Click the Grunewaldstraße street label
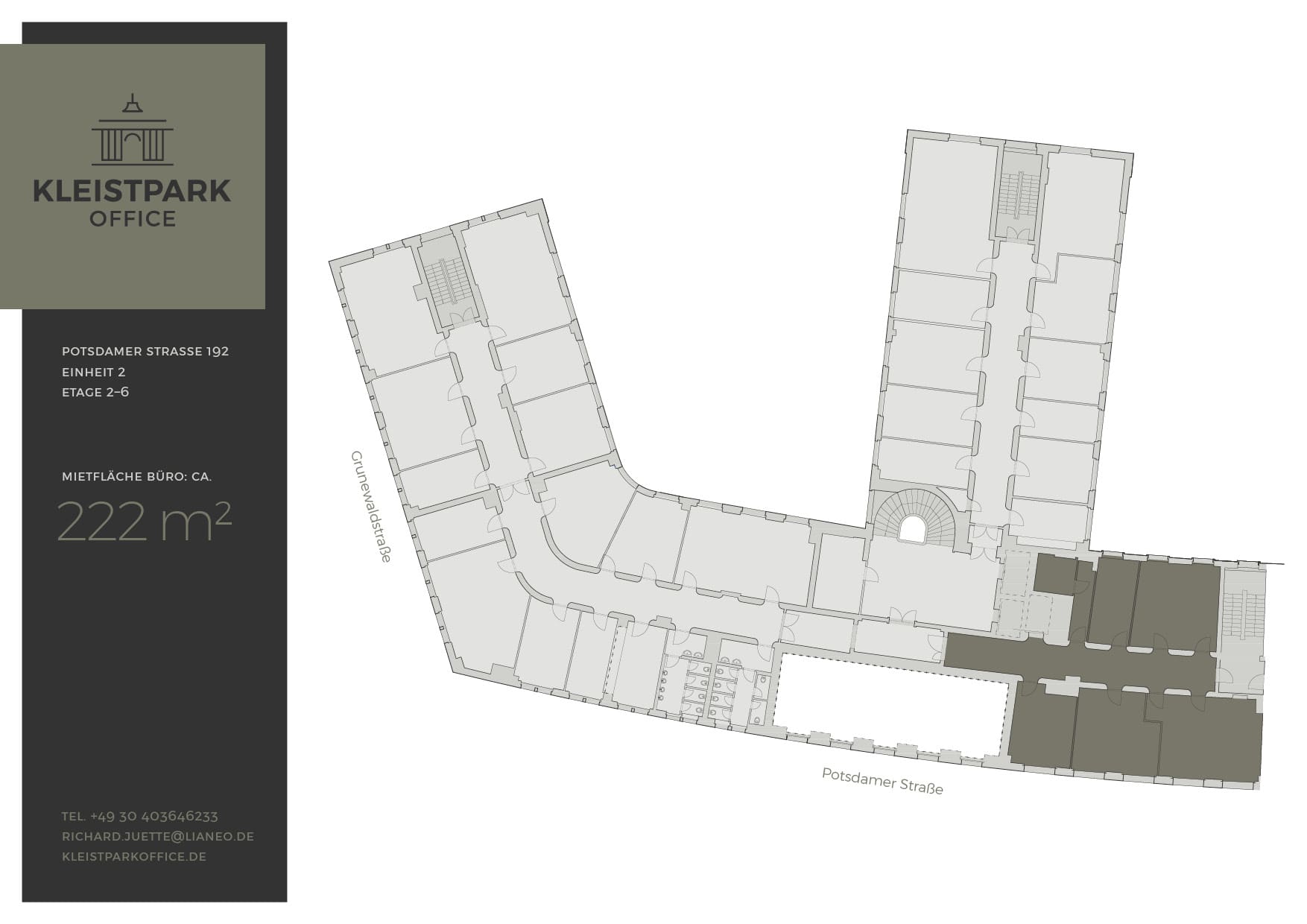Screen dimensions: 1307x924 pyautogui.click(x=370, y=506)
